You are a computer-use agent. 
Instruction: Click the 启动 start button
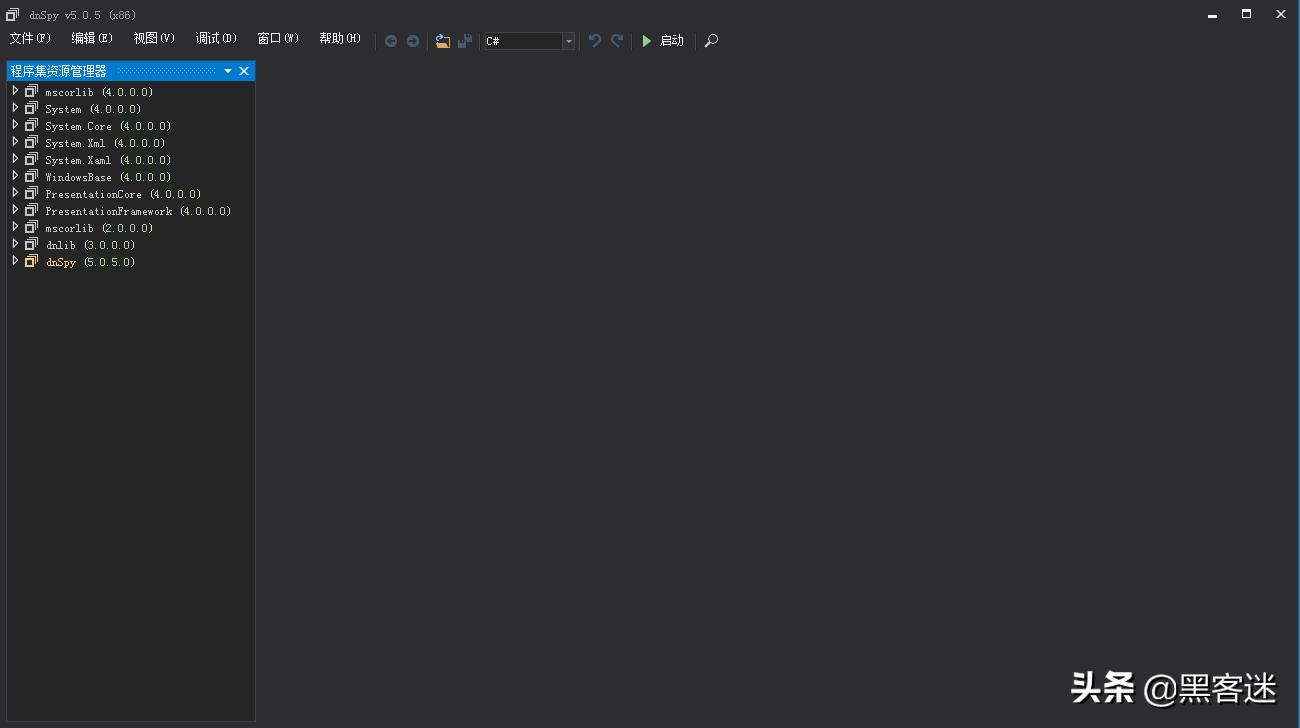click(x=663, y=41)
